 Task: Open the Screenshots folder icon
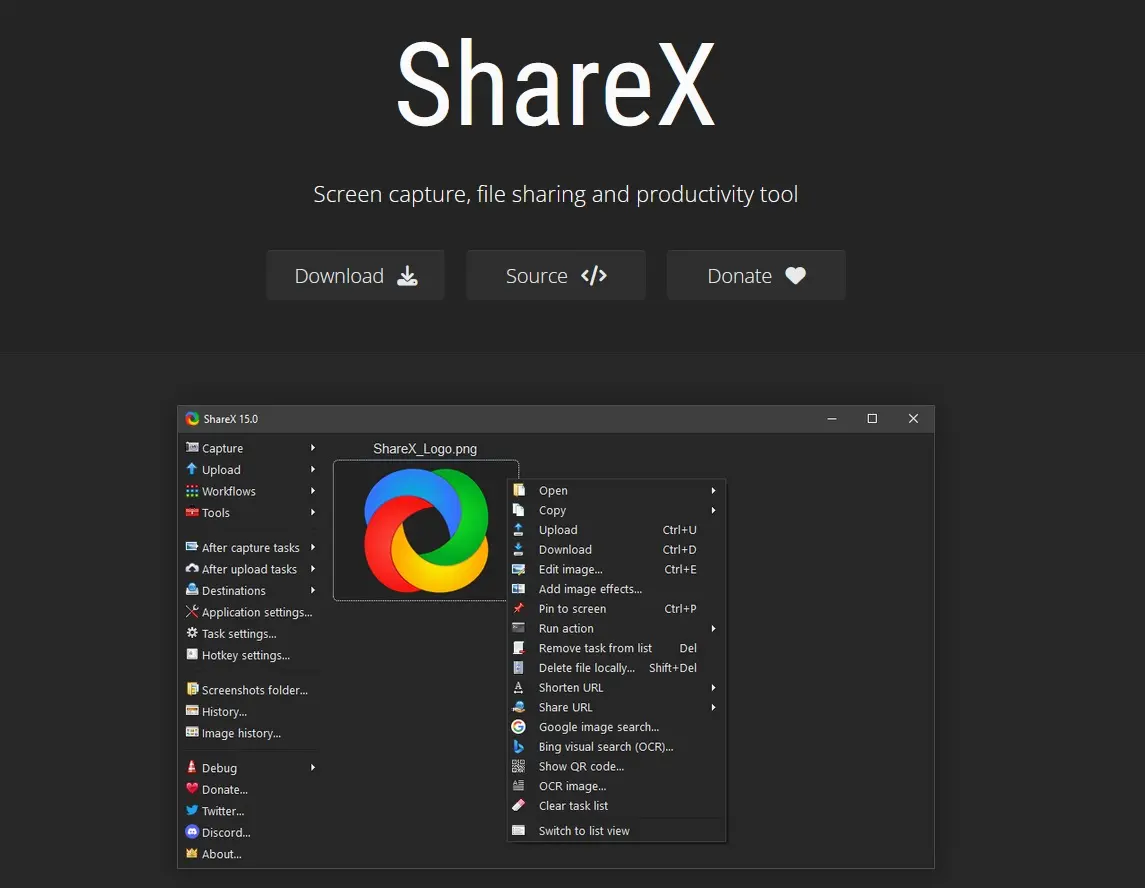pos(192,690)
